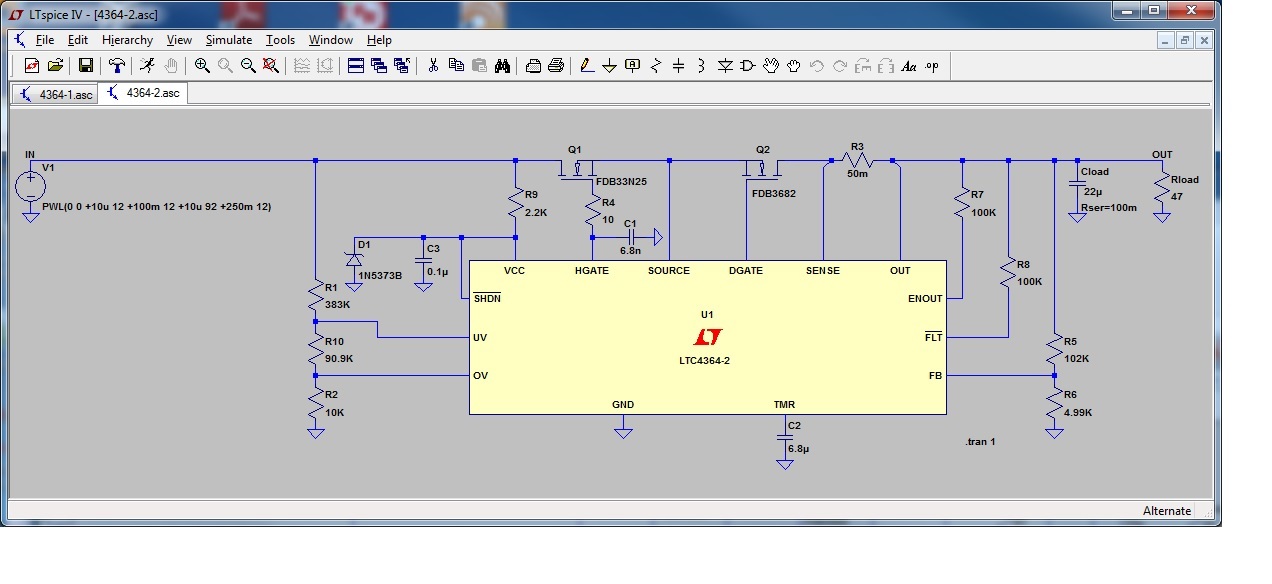The width and height of the screenshot is (1272, 584).
Task: Open the Hierarchy menu
Action: [127, 40]
